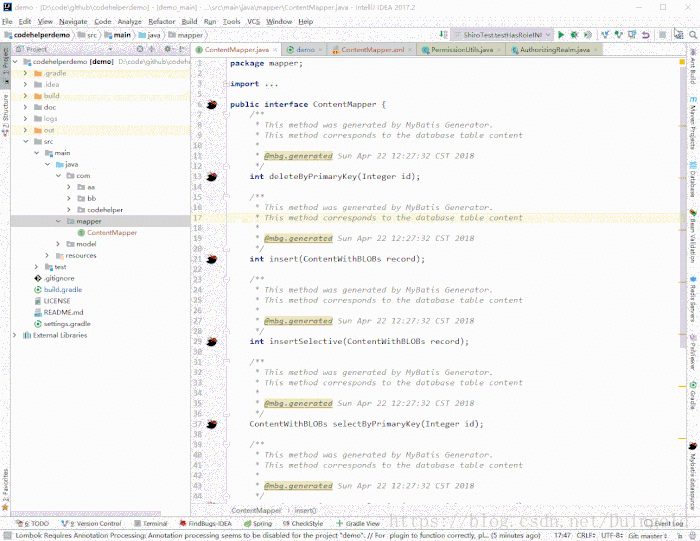
Task: Click the gutter icon on the insert method line
Action: 212,259
